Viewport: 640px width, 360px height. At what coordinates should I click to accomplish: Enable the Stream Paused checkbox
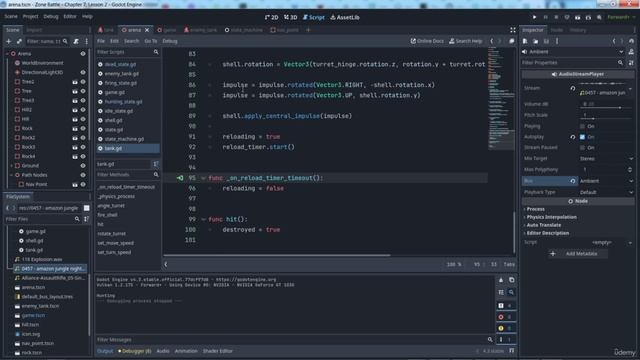[x=582, y=148]
